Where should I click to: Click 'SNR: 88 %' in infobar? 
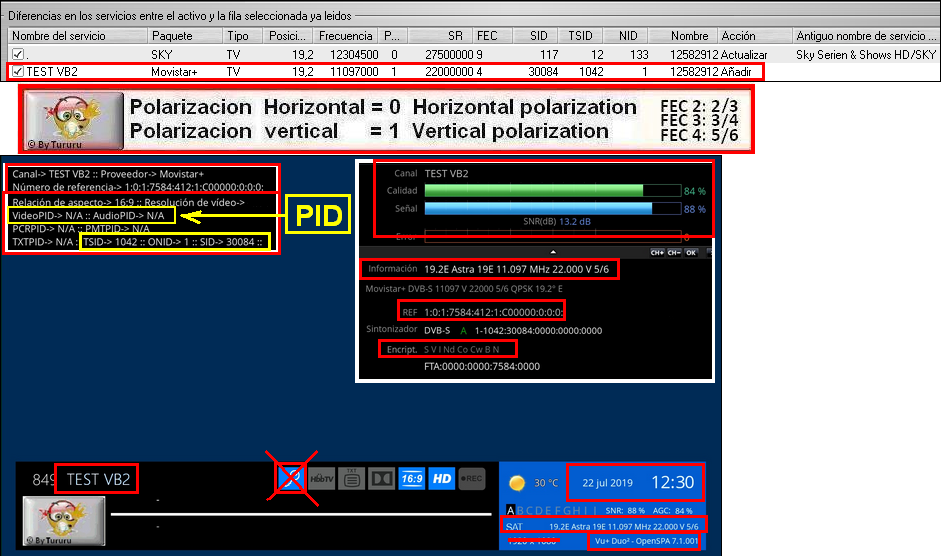pos(625,510)
